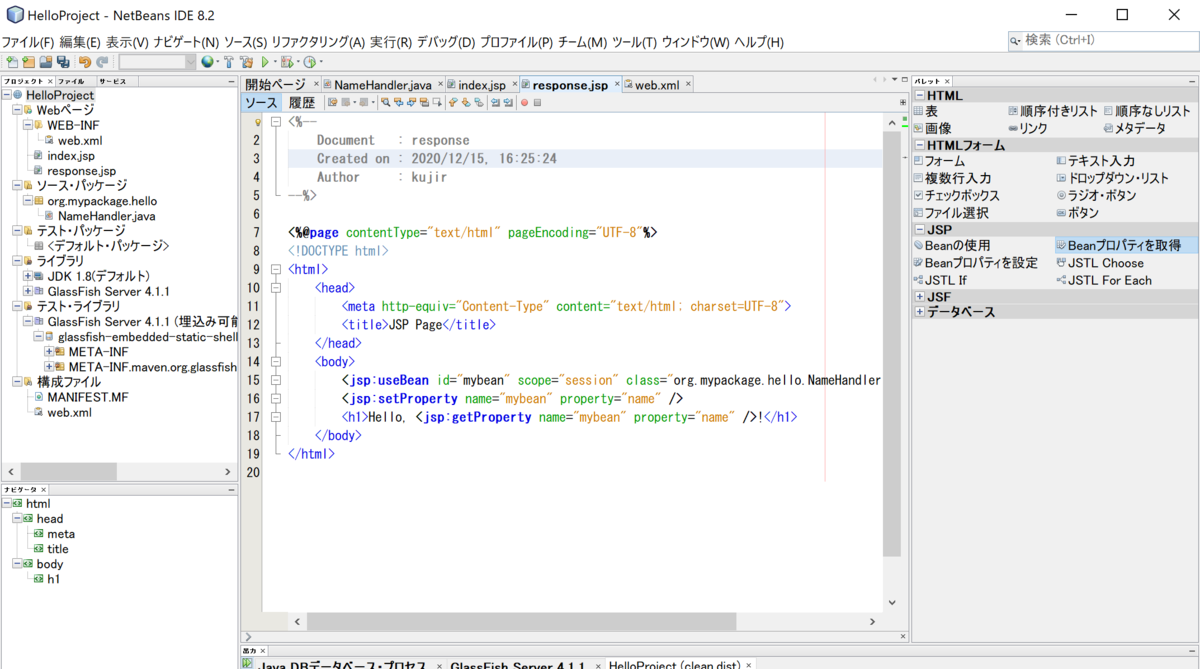Click the Clean and Build icon
The width and height of the screenshot is (1200, 669).
click(x=246, y=62)
